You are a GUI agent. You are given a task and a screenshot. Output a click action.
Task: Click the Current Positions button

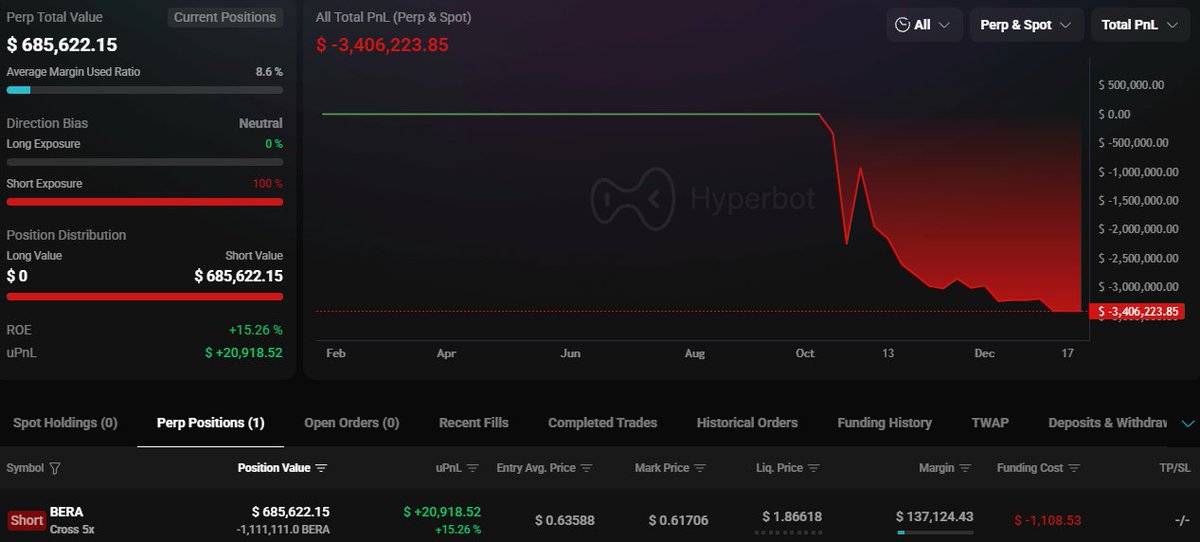pos(224,17)
